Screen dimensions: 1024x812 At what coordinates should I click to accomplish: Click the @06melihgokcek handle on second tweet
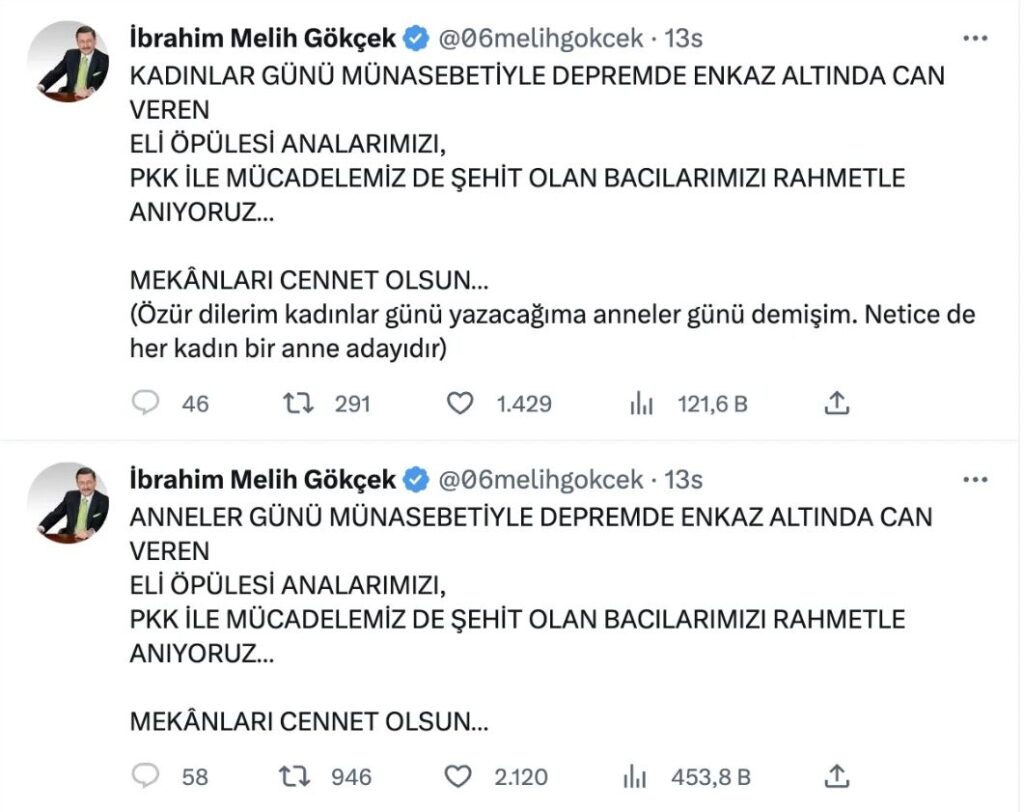540,480
